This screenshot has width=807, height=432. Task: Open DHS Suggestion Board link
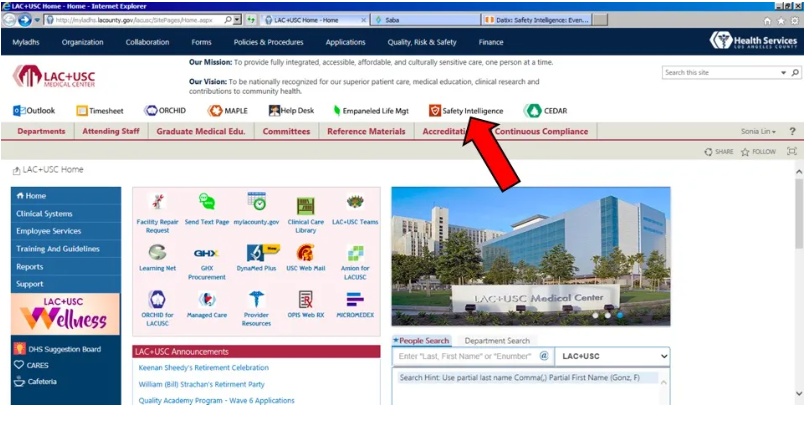click(x=58, y=349)
